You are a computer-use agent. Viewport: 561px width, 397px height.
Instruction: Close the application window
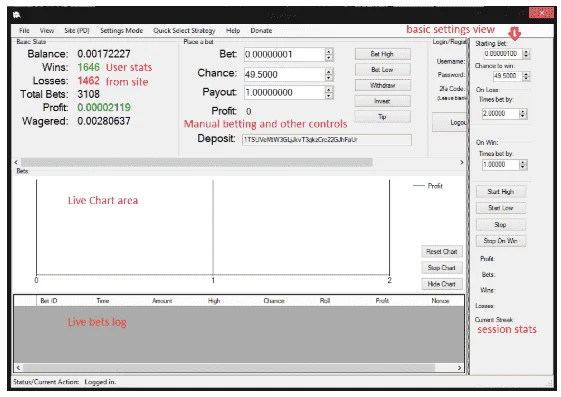coord(541,13)
